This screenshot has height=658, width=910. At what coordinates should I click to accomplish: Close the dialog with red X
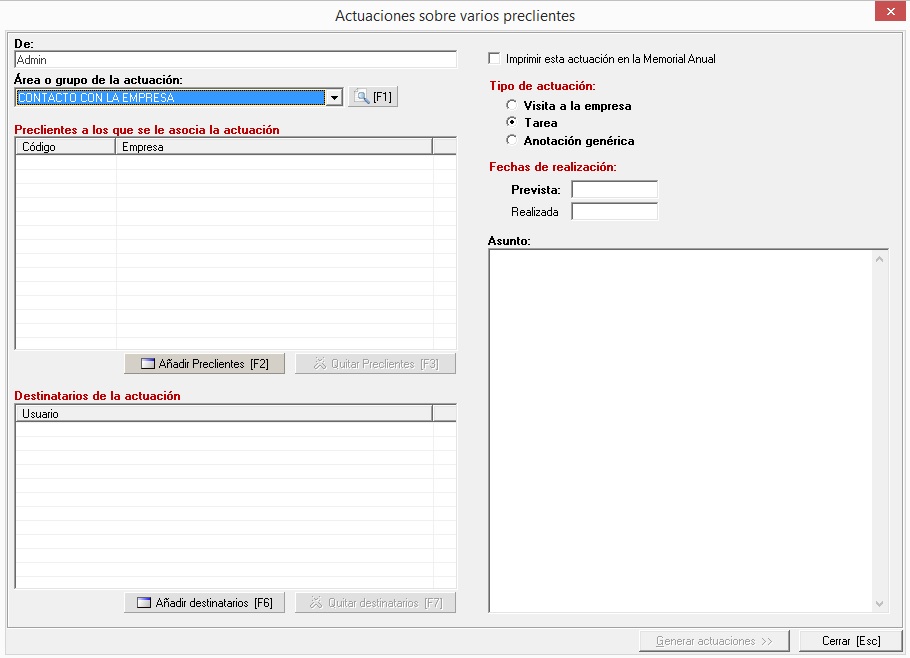[x=889, y=12]
